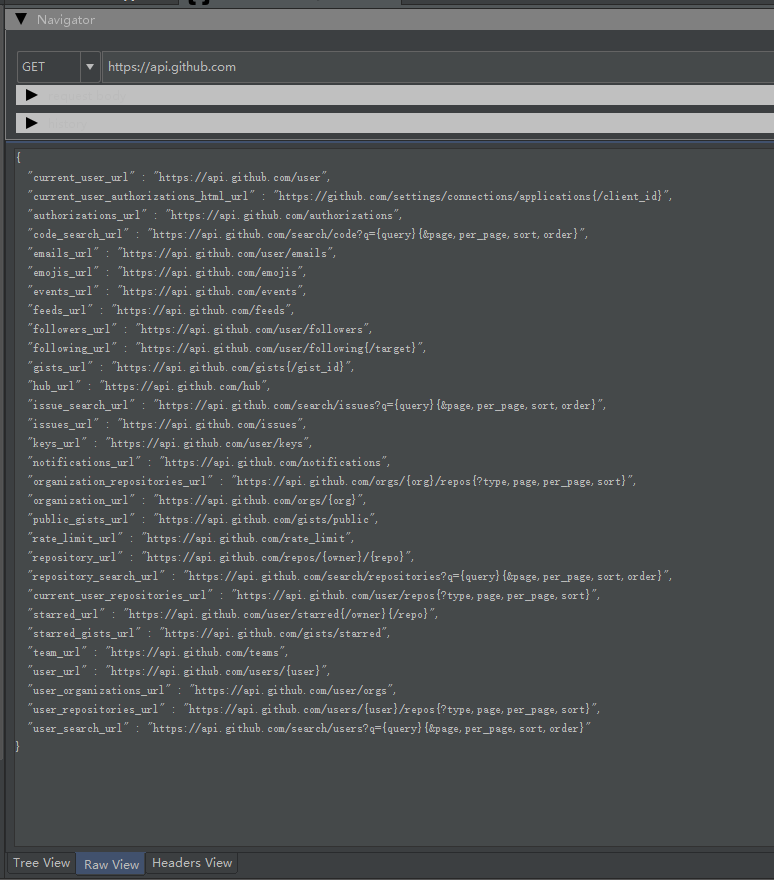
Task: Click the "user_repositories_url" line
Action: (314, 711)
